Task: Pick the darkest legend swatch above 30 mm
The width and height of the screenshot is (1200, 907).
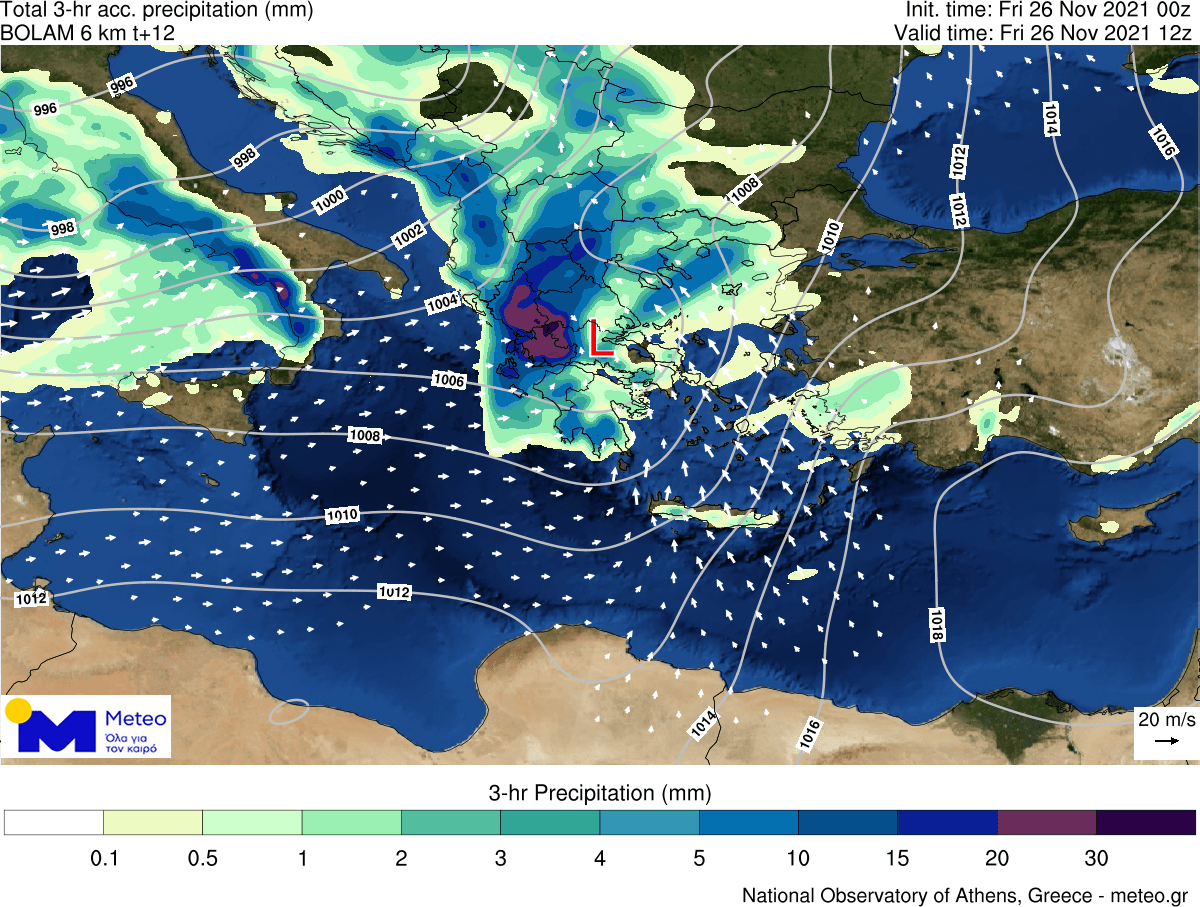Action: click(x=1145, y=821)
